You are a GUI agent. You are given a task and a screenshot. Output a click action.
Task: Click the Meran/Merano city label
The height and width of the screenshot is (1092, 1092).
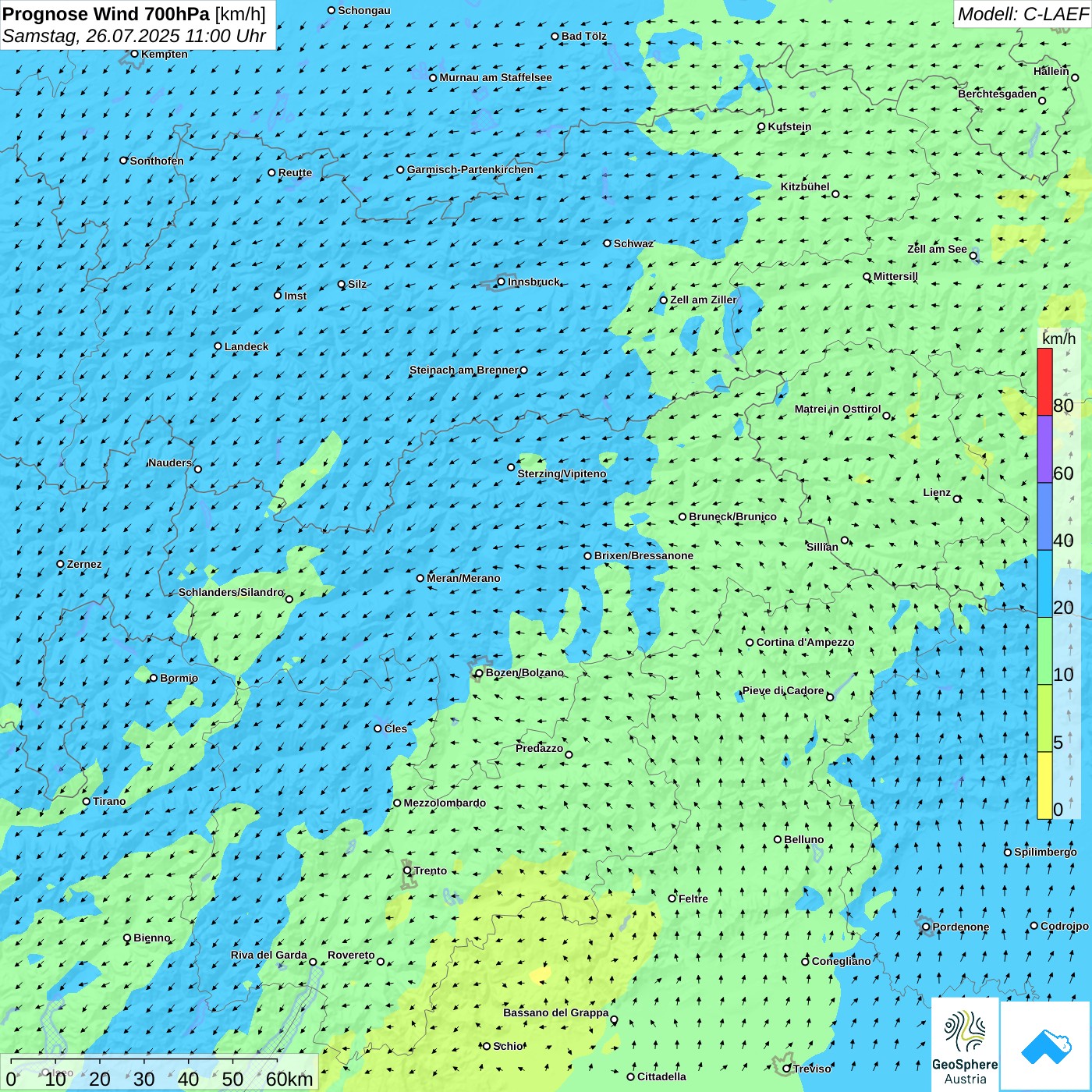(x=463, y=578)
